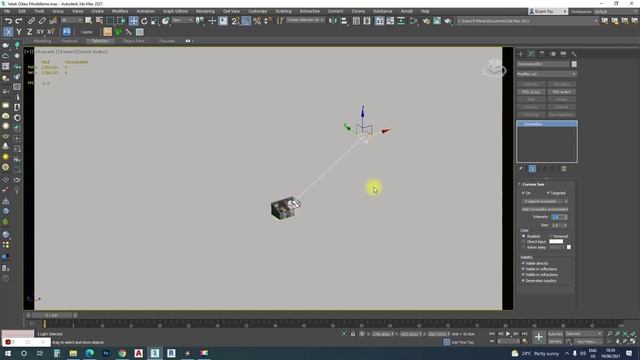Screen dimensions: 640x360
Task: Open the Corona menu
Action: tap(358, 11)
